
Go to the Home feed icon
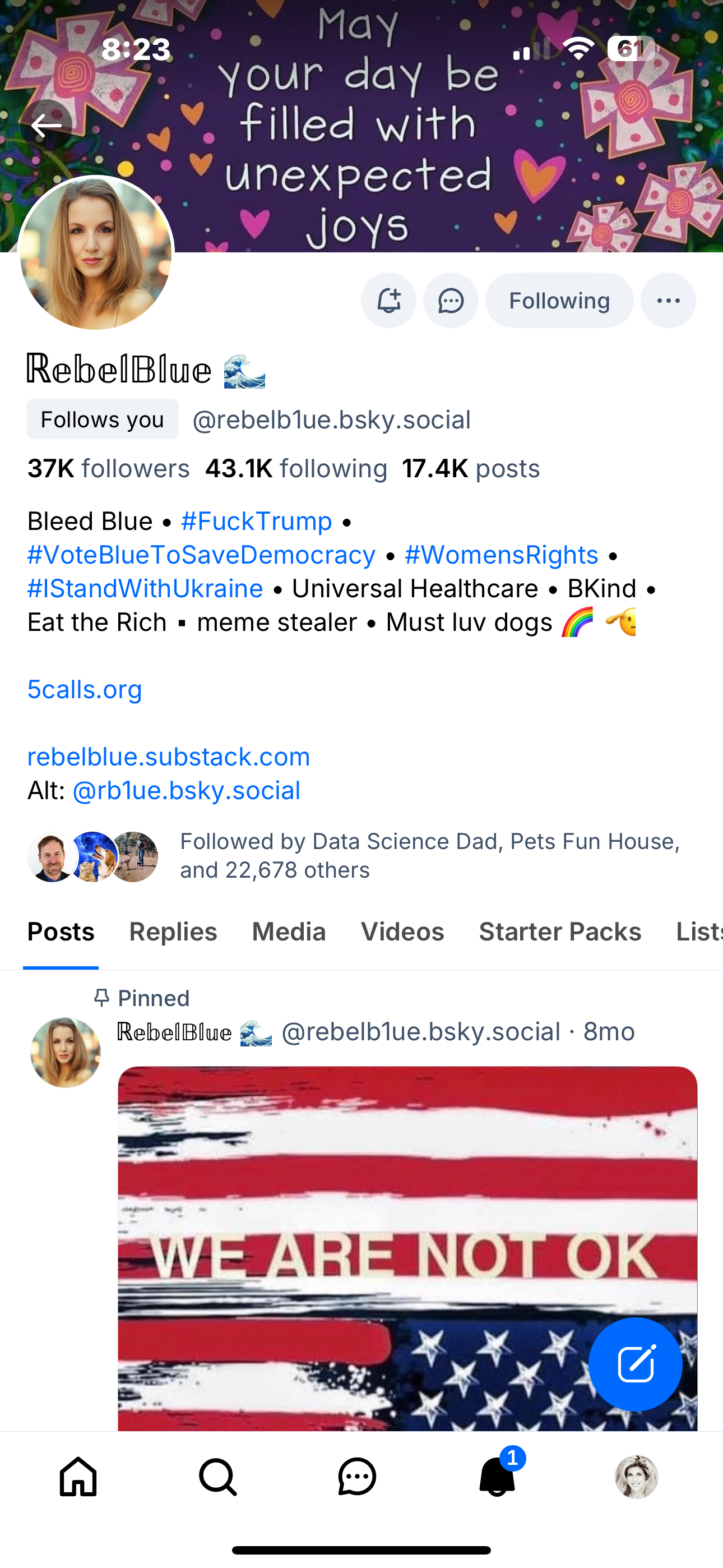pos(78,1476)
